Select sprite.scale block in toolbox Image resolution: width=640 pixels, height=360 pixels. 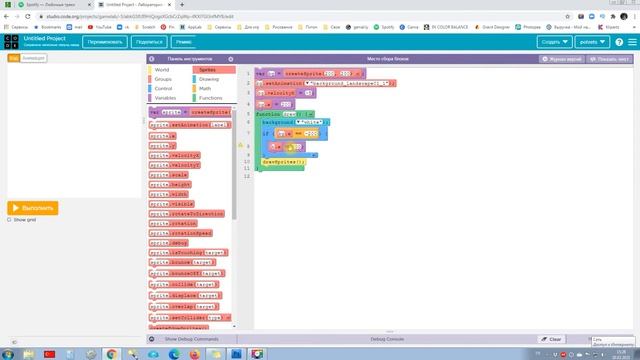click(169, 175)
